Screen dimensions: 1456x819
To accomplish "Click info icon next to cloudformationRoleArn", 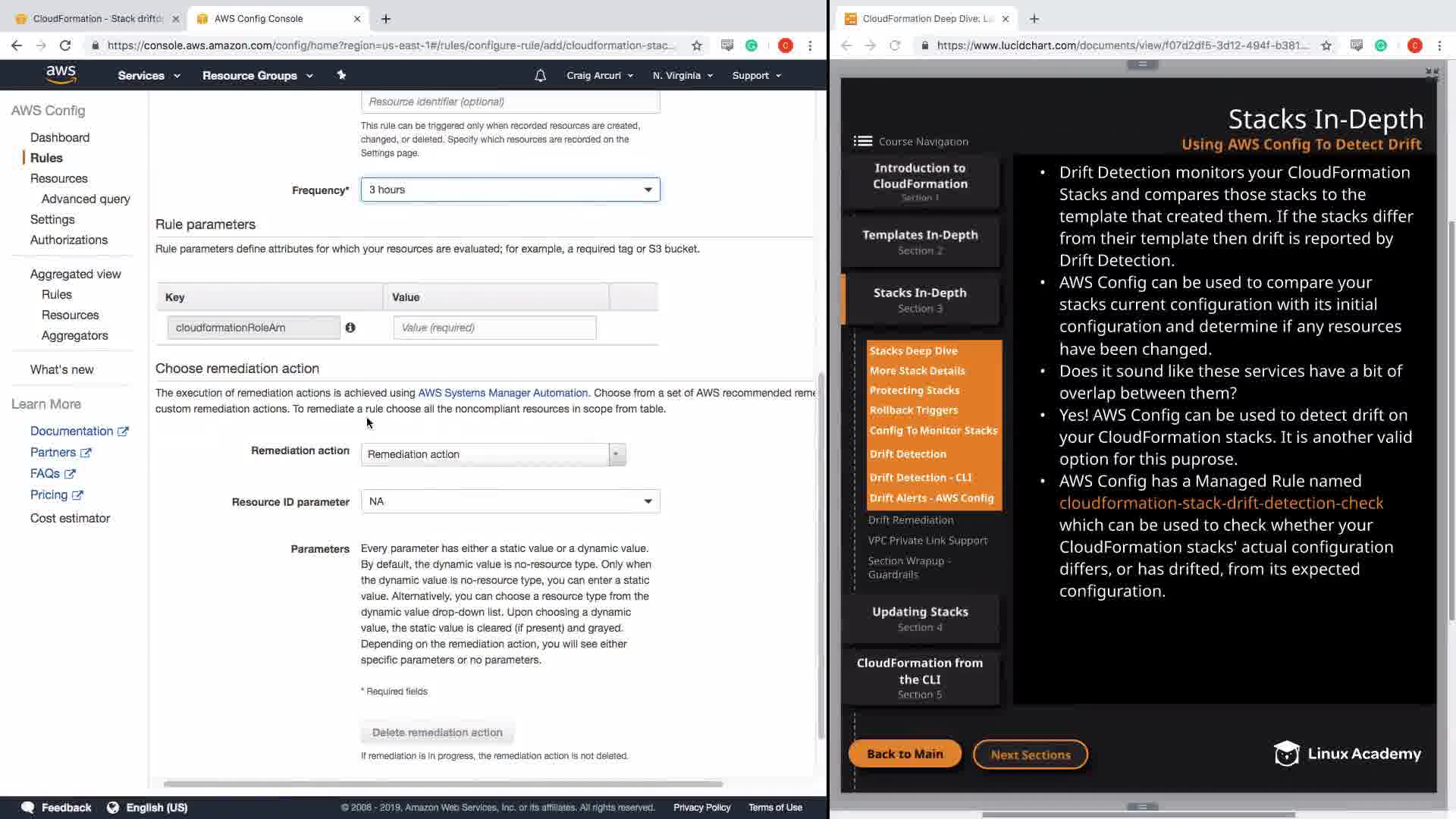I will pos(350,328).
